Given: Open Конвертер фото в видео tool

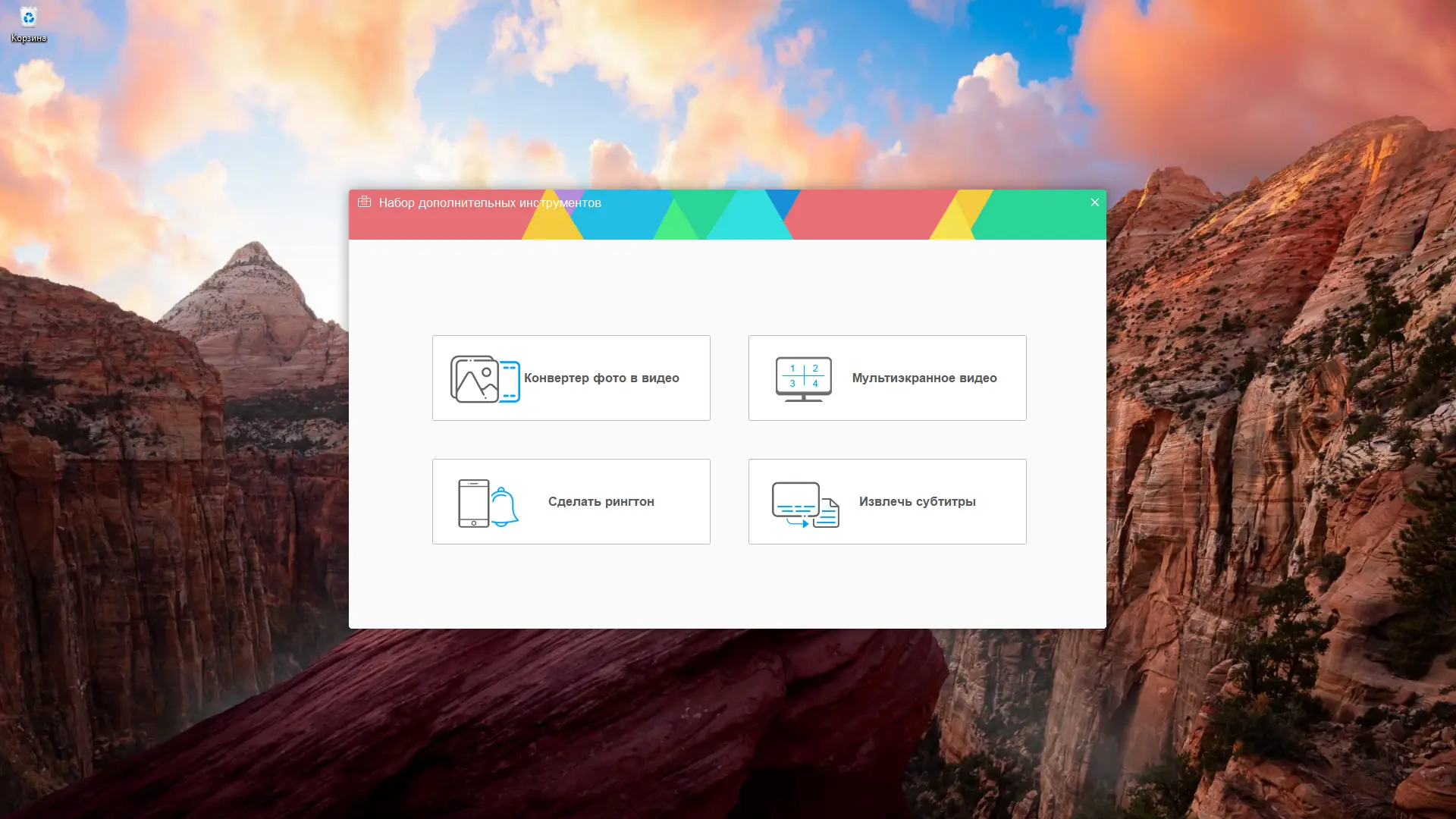Looking at the screenshot, I should [601, 378].
